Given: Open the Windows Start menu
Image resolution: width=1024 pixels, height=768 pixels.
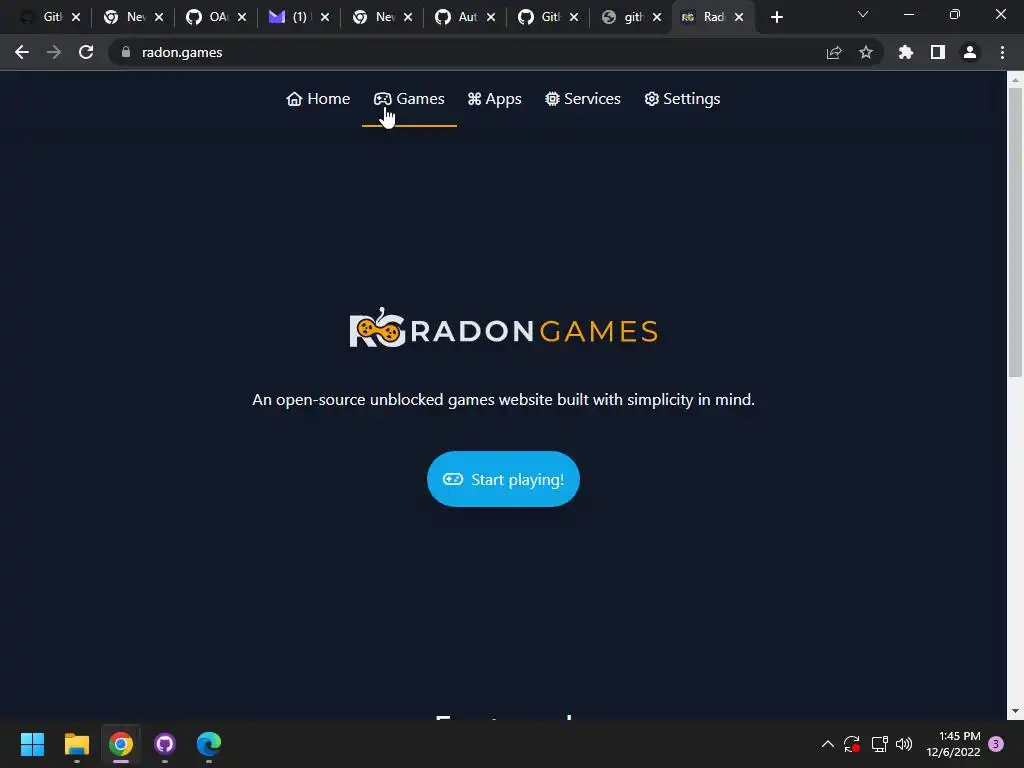Looking at the screenshot, I should point(32,744).
